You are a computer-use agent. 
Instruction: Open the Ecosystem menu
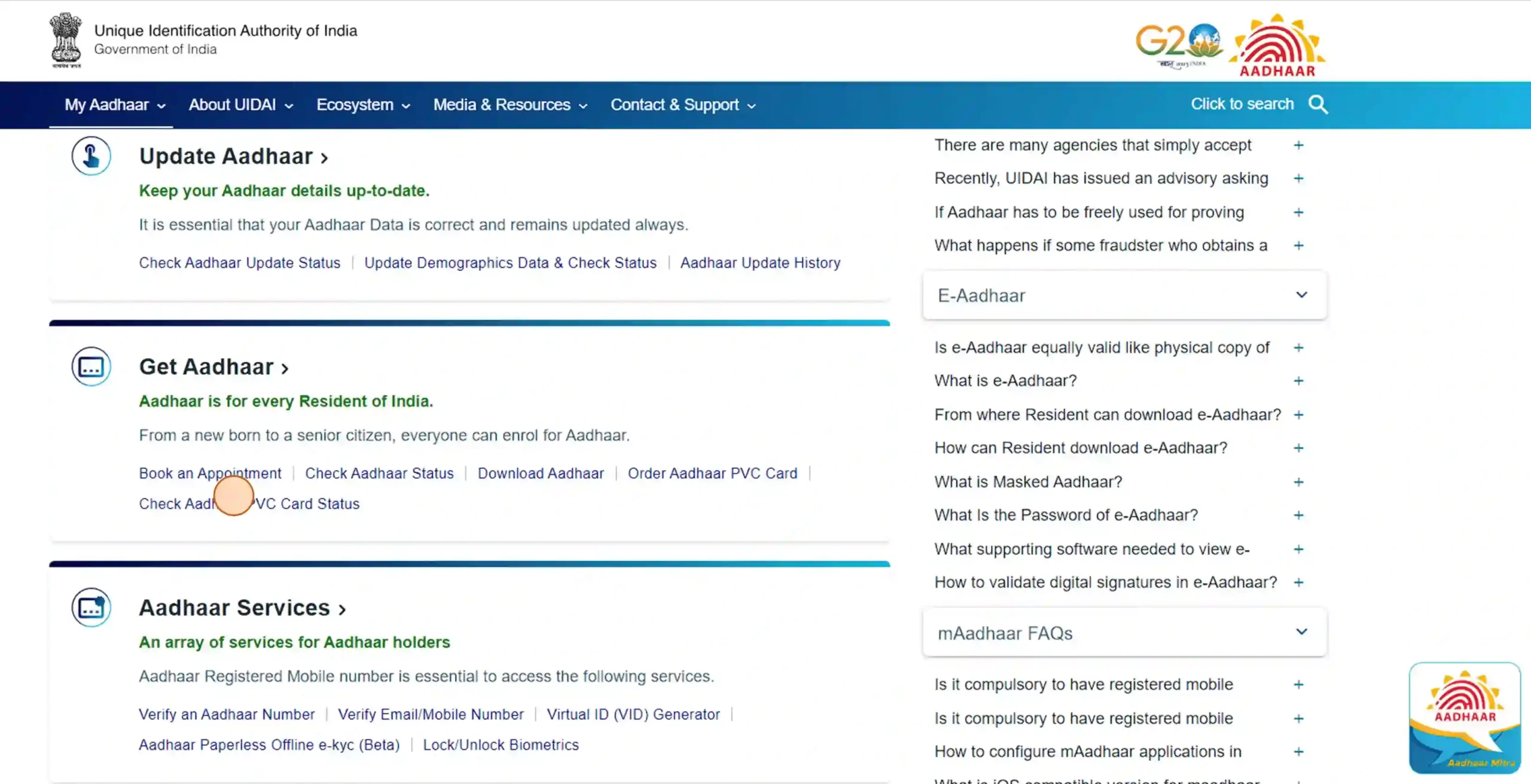363,105
